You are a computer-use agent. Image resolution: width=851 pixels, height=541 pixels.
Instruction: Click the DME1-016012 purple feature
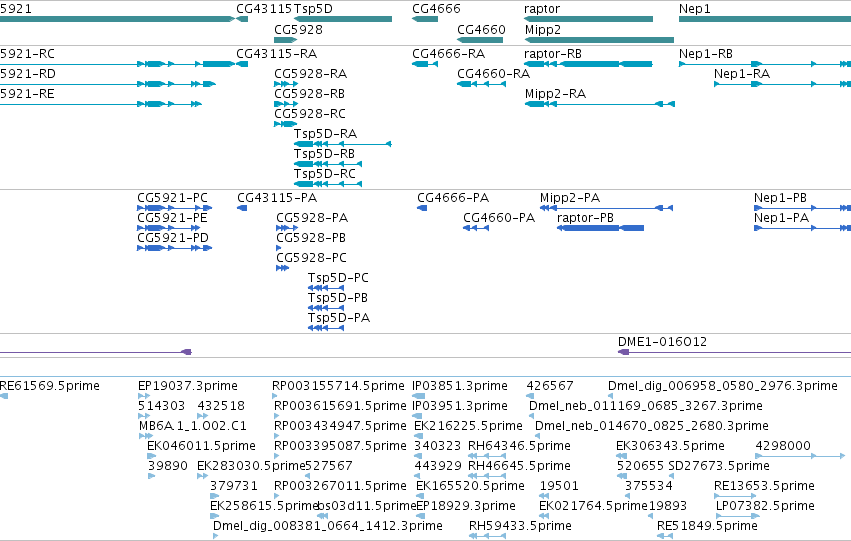734,352
